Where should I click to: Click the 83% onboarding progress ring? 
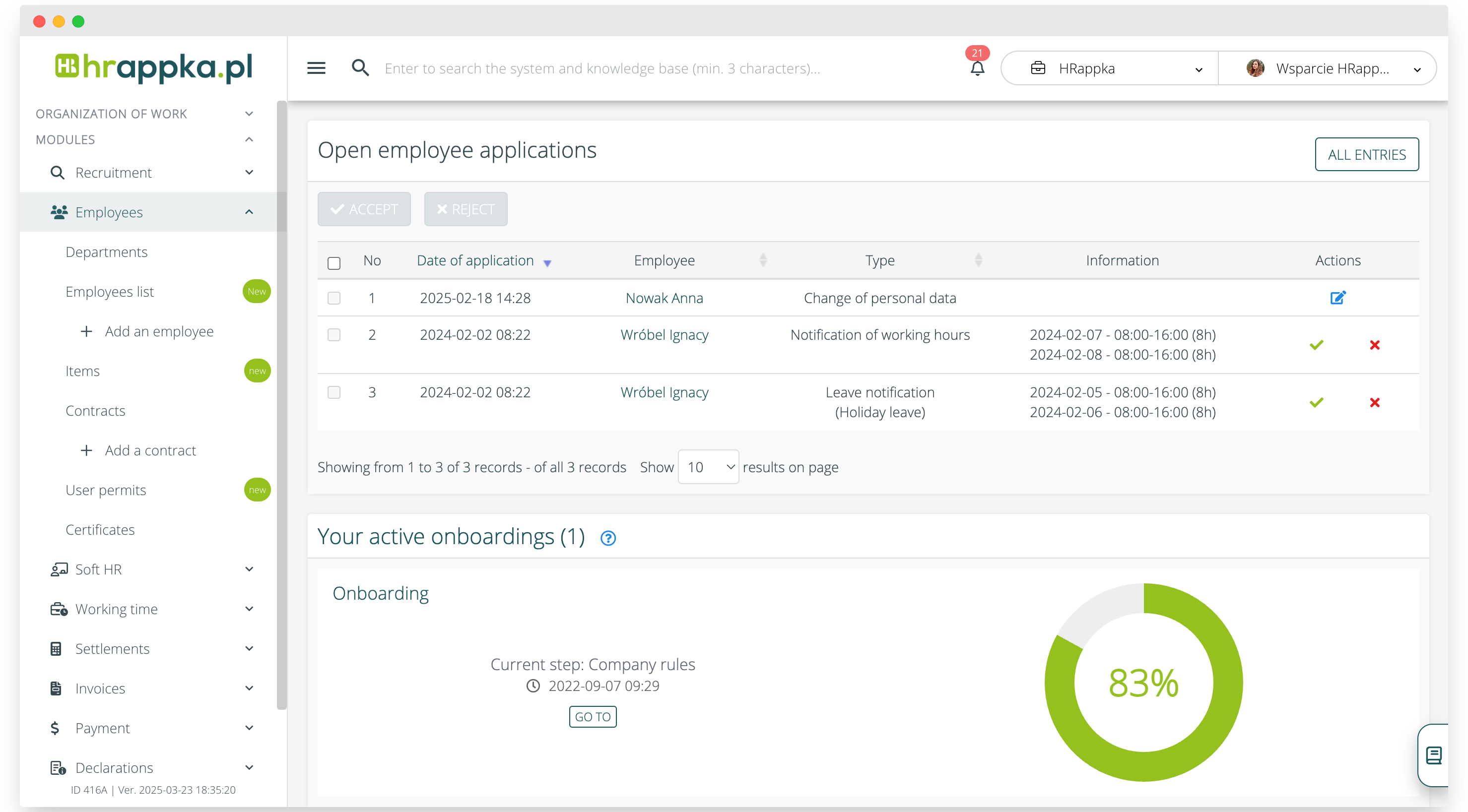1143,683
